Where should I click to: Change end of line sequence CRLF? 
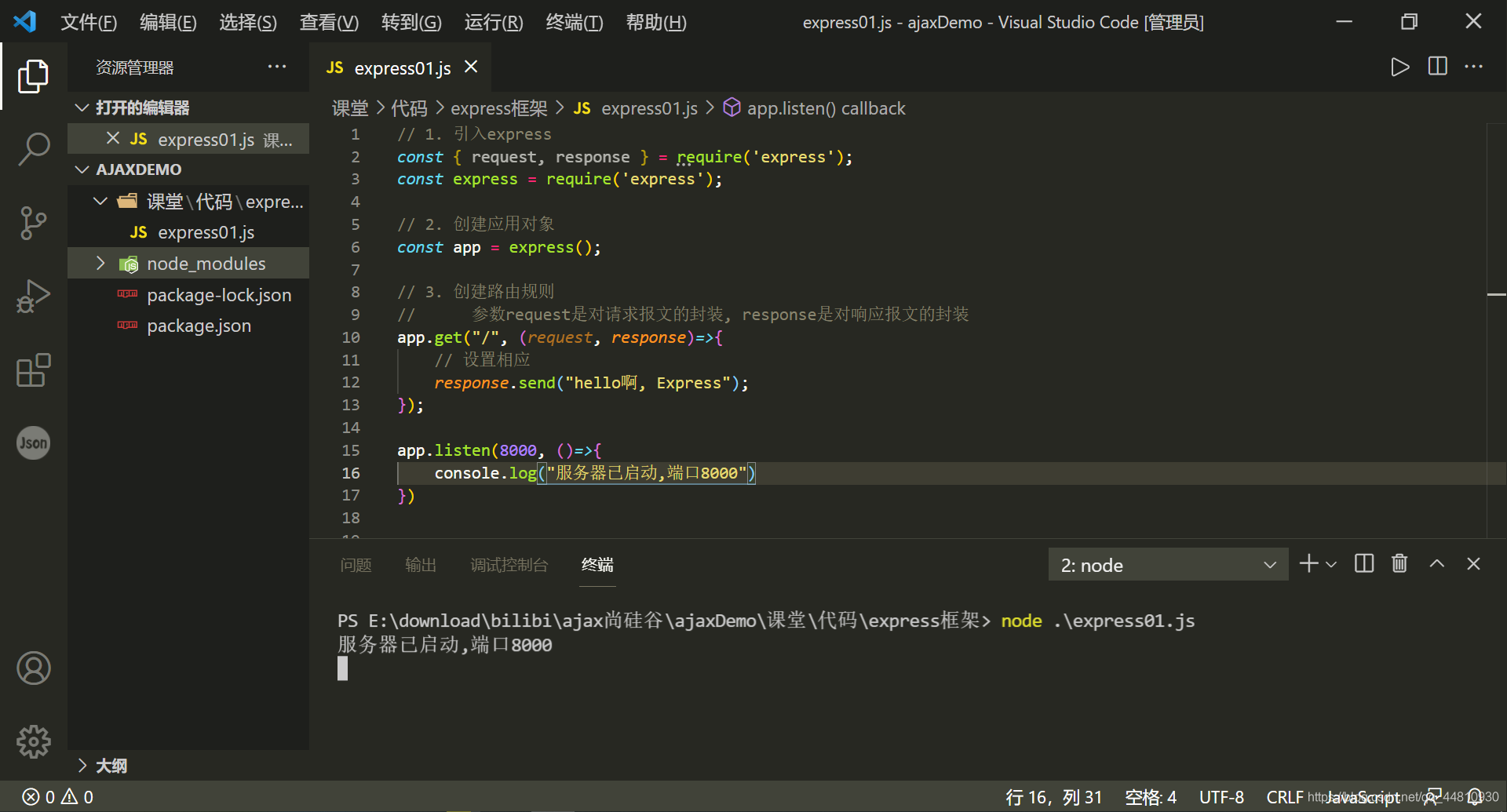tap(1285, 797)
